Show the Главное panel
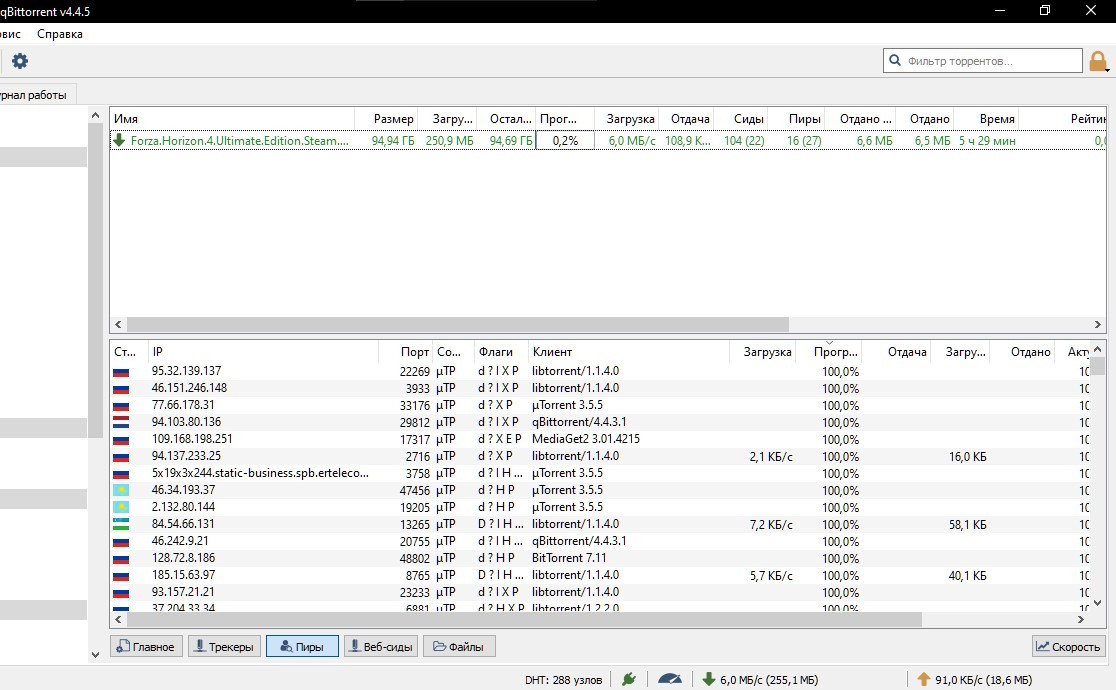The width and height of the screenshot is (1116, 690). coord(146,646)
